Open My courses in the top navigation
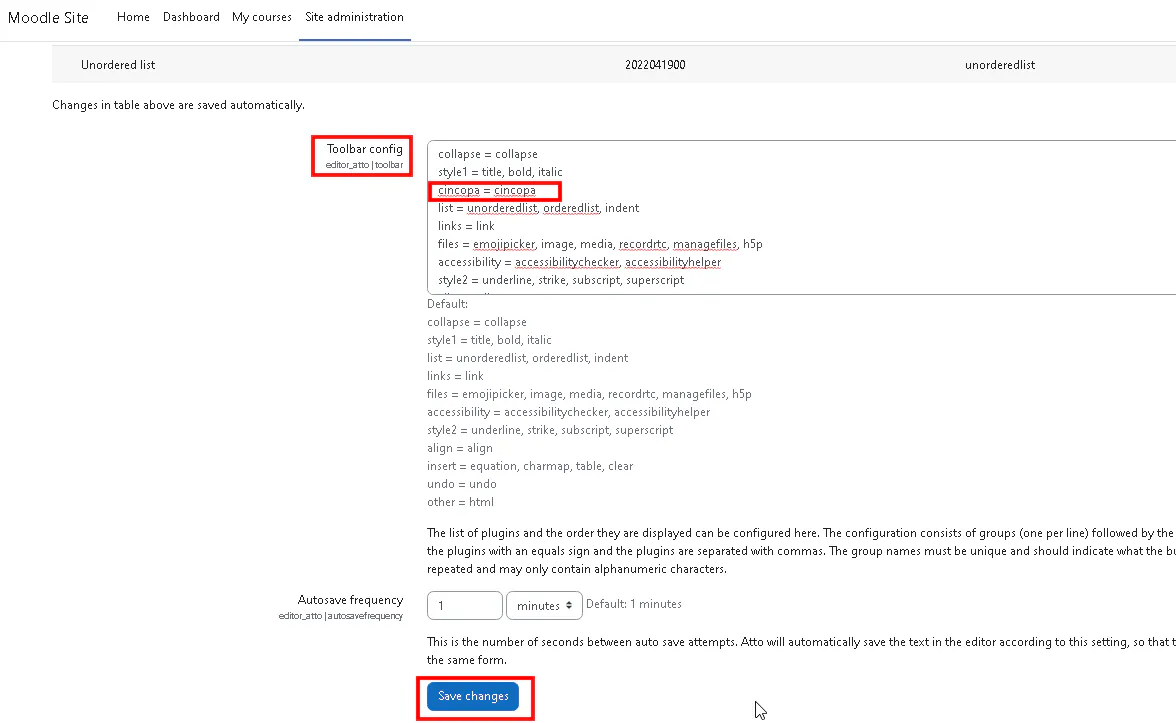Image resolution: width=1176 pixels, height=723 pixels. 262,16
